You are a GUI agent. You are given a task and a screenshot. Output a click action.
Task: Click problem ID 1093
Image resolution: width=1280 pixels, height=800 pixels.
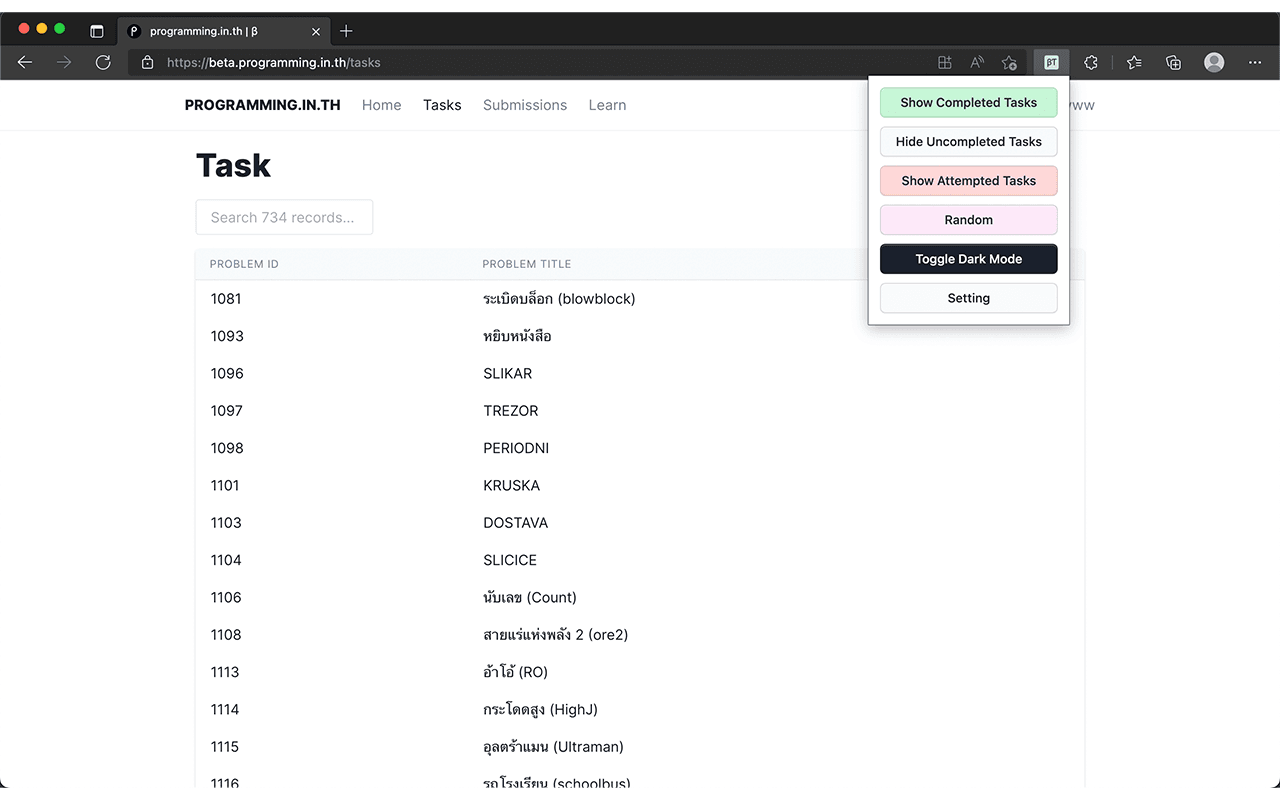pos(227,336)
